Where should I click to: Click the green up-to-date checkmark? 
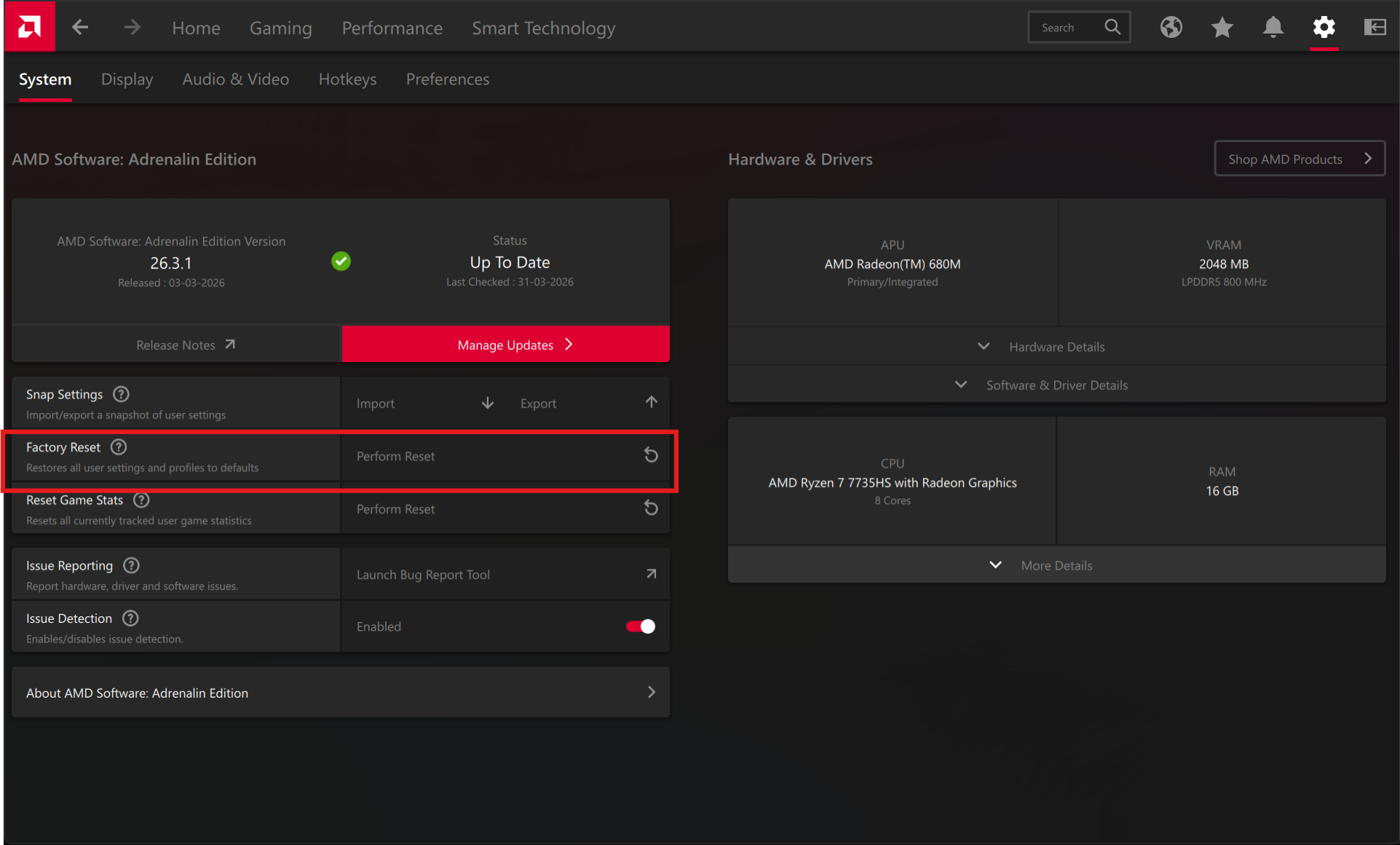(341, 261)
